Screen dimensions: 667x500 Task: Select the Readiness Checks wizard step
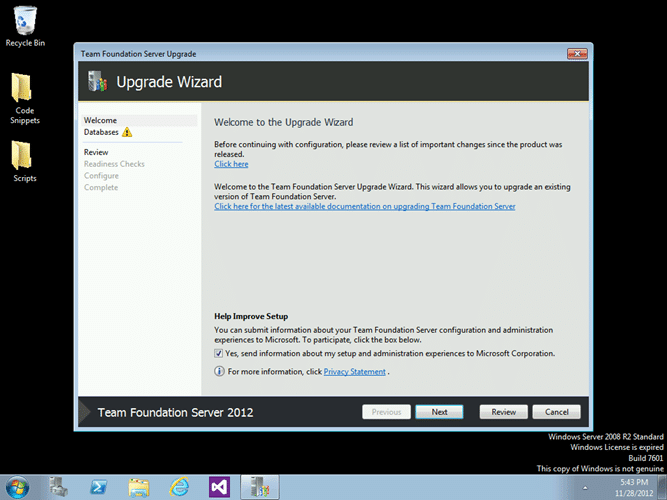point(114,164)
